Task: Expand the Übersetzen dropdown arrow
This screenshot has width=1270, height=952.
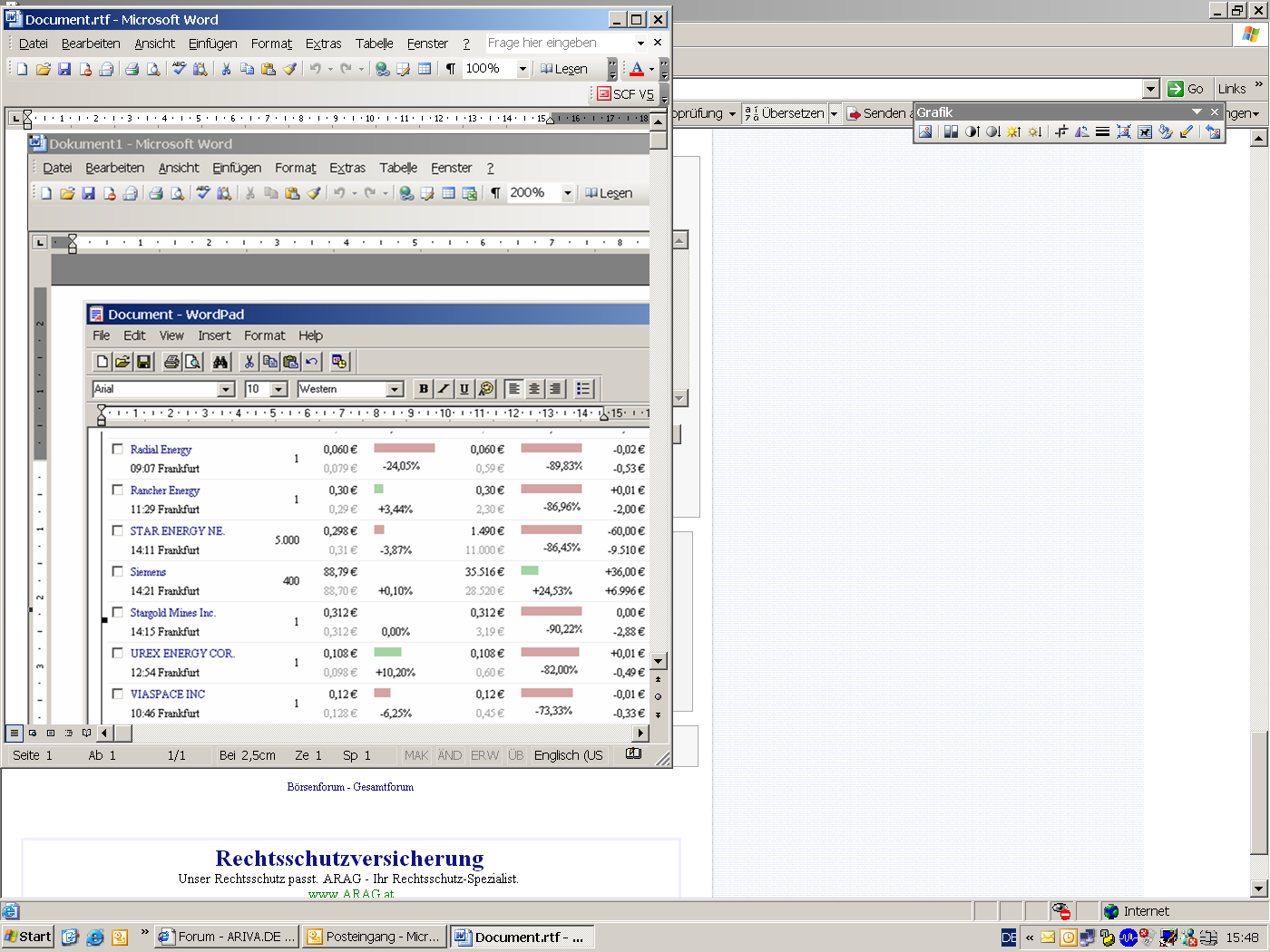Action: tap(834, 114)
